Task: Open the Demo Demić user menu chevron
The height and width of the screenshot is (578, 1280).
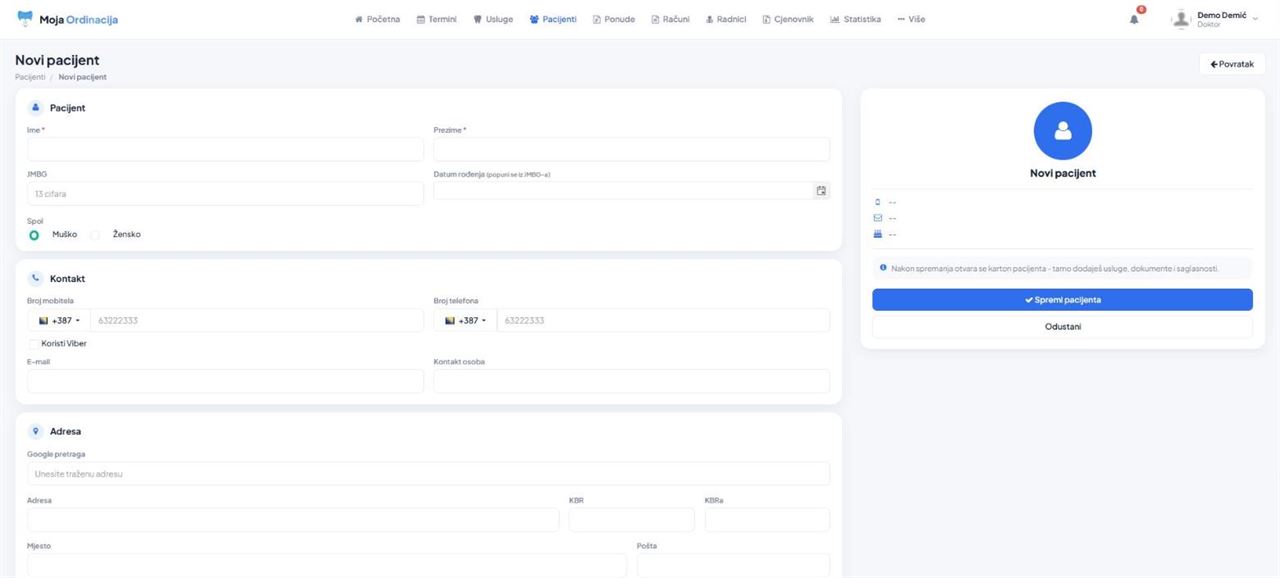Action: pos(1255,19)
